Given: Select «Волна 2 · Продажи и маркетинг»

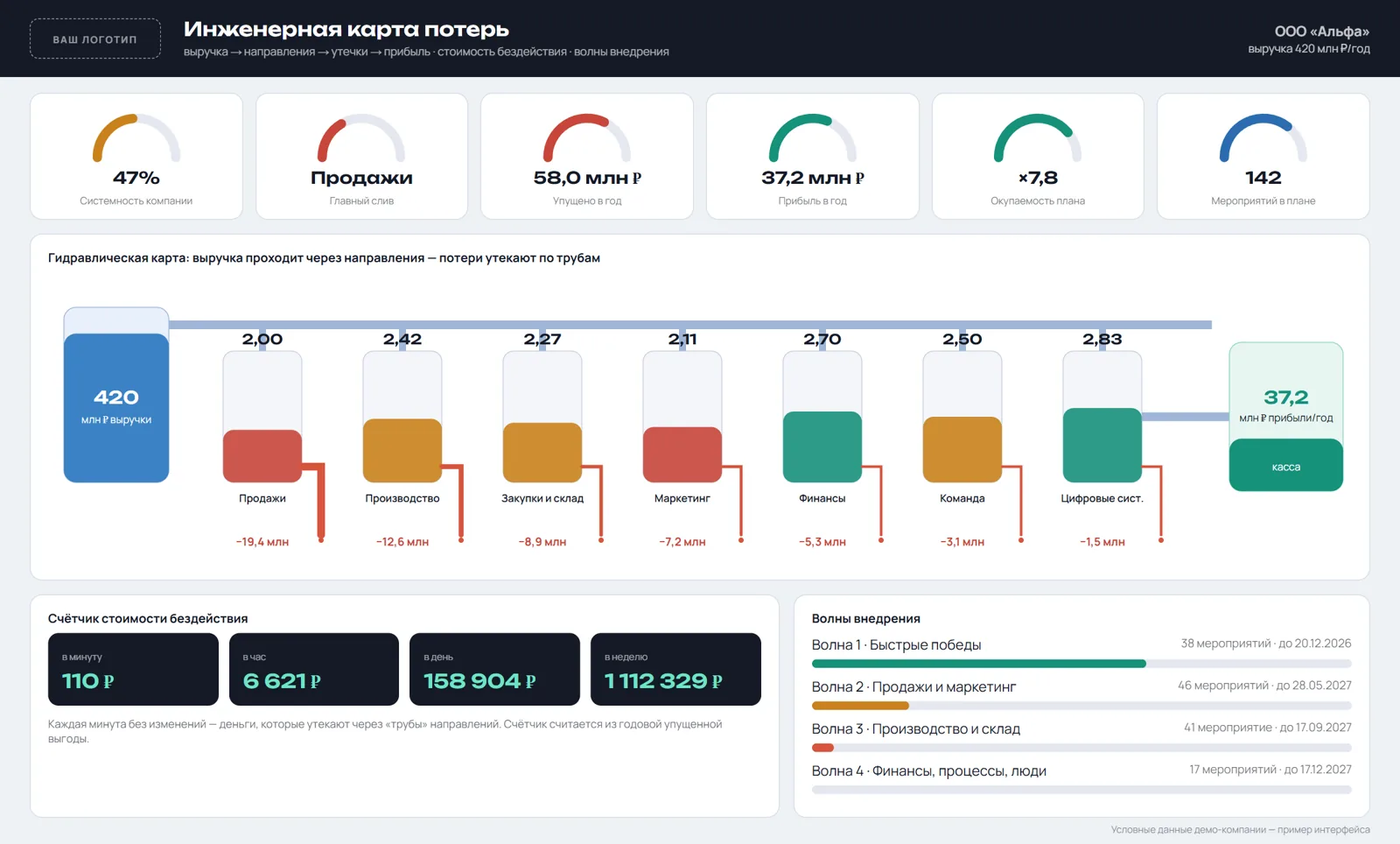Looking at the screenshot, I should pyautogui.click(x=913, y=687).
